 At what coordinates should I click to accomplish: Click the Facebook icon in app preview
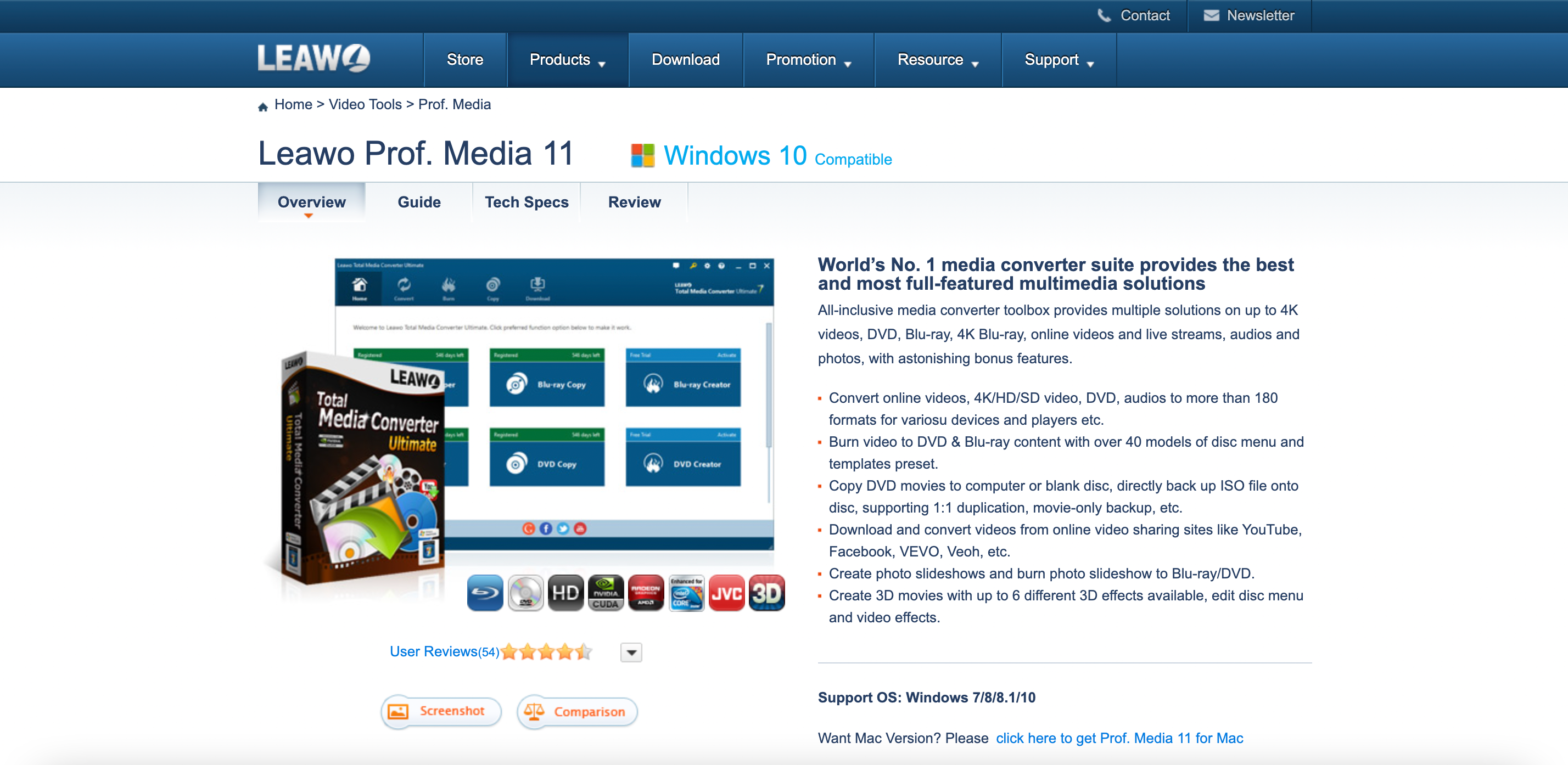(545, 528)
